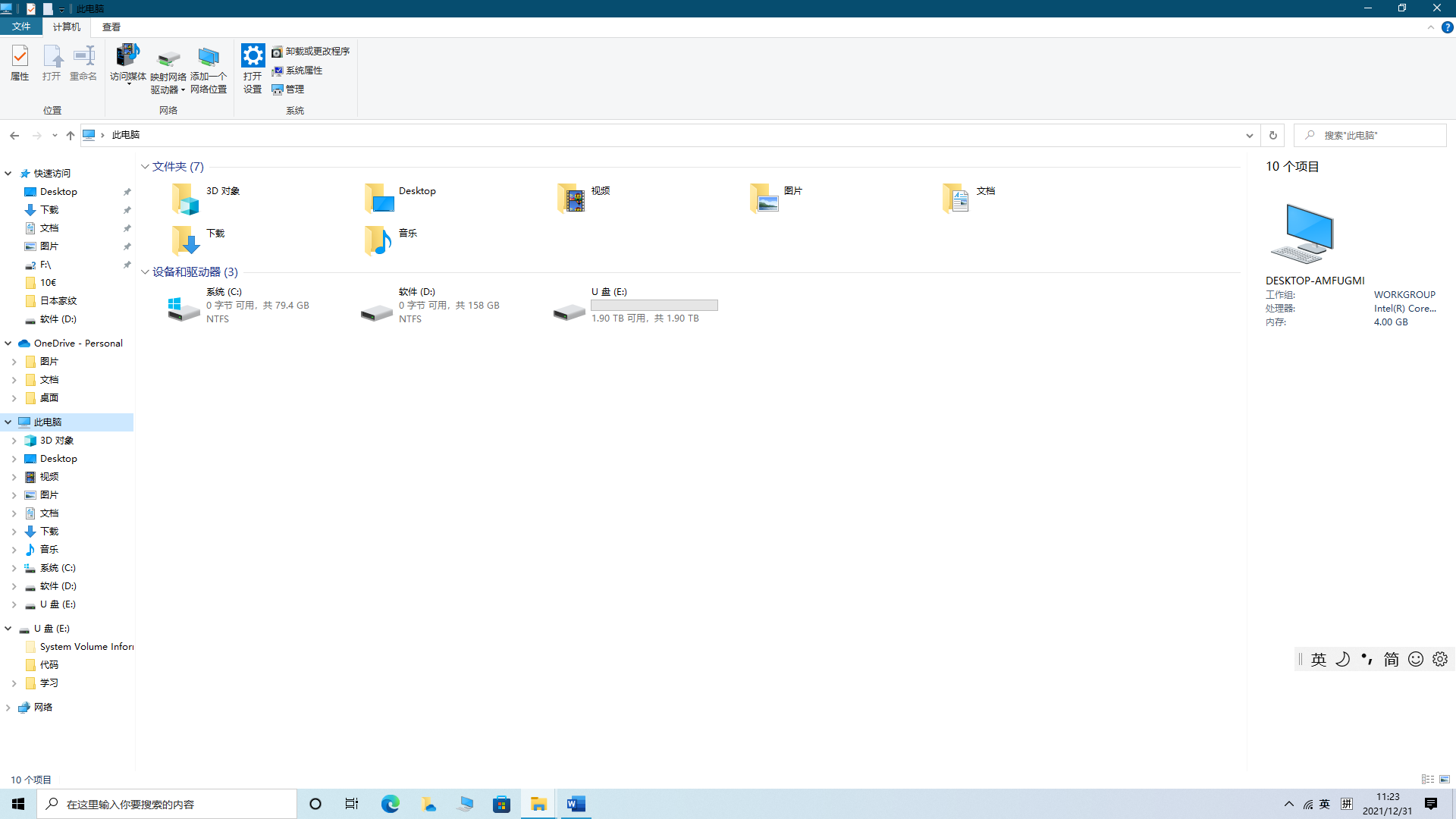Viewport: 1456px width, 819px height.
Task: Open the address bar history dropdown
Action: 1249,136
